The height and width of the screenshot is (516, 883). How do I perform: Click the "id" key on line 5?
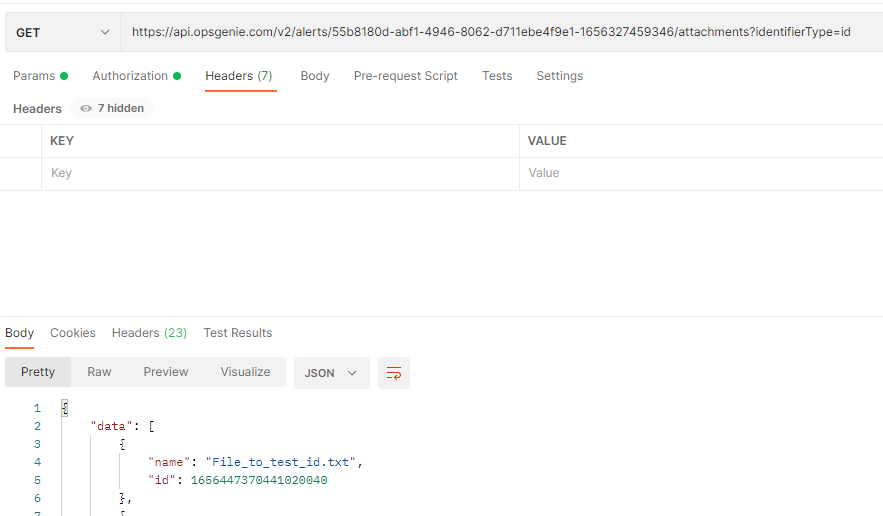162,481
